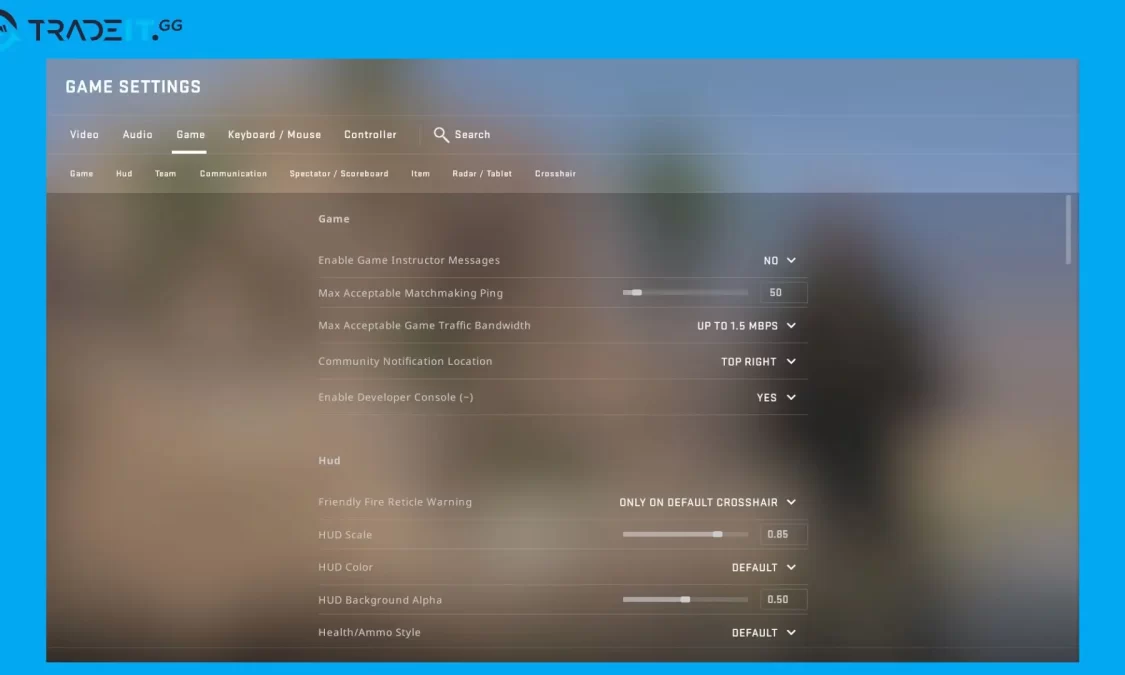Image resolution: width=1125 pixels, height=675 pixels.
Task: Jump to Crosshair subsection
Action: 555,174
